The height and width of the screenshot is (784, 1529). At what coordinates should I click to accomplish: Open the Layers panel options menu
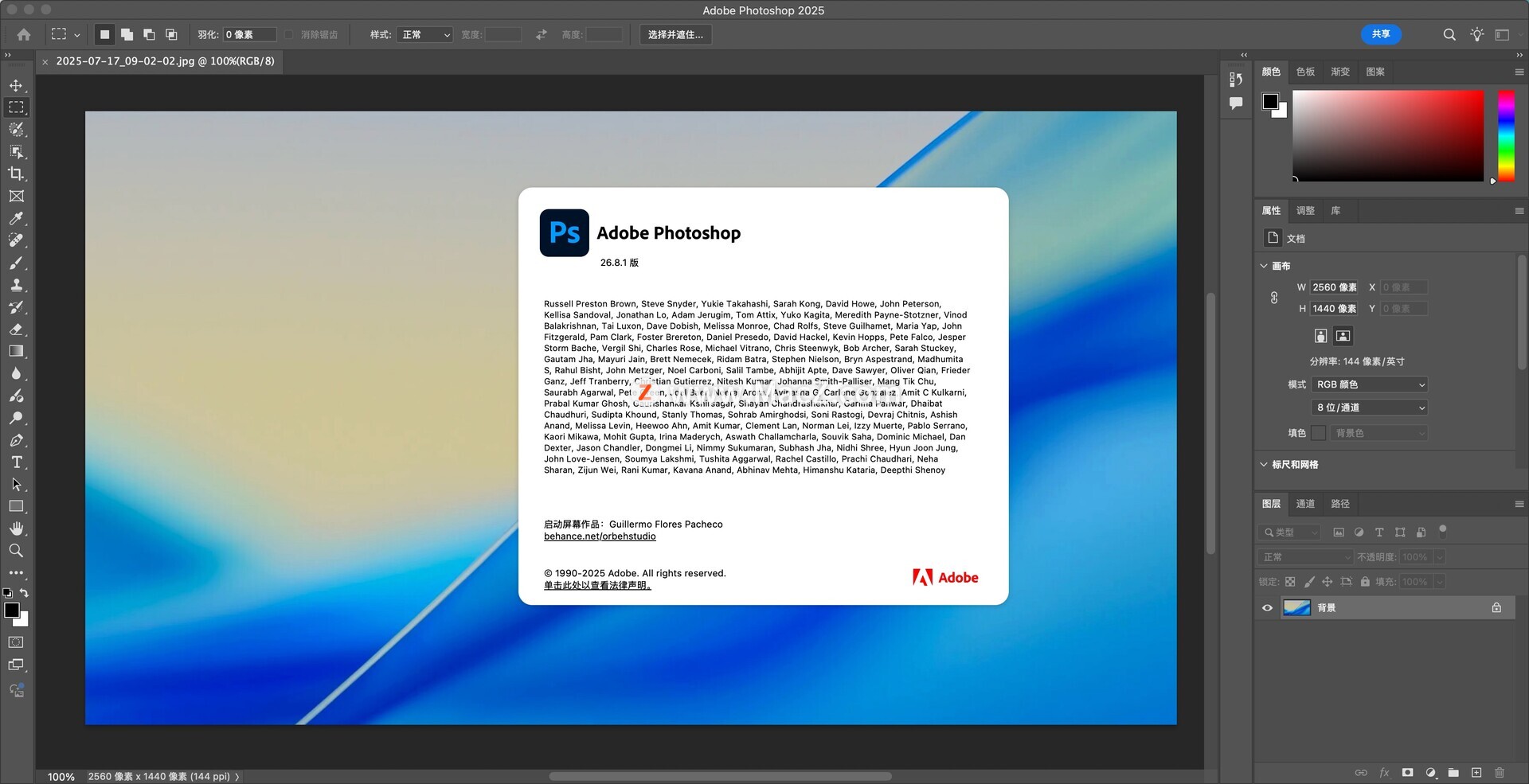[x=1519, y=504]
